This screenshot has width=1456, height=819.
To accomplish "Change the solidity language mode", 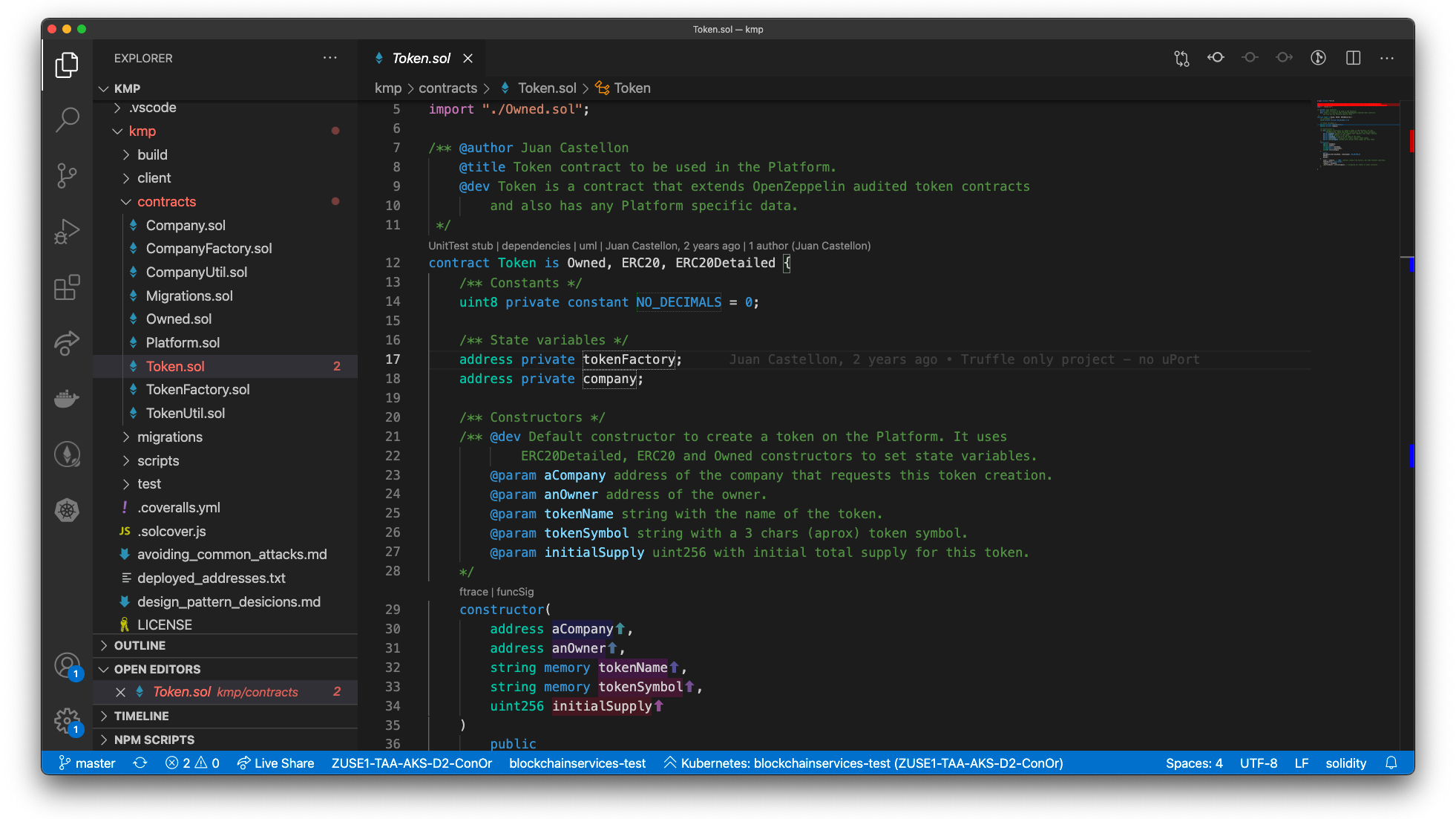I will 1345,763.
